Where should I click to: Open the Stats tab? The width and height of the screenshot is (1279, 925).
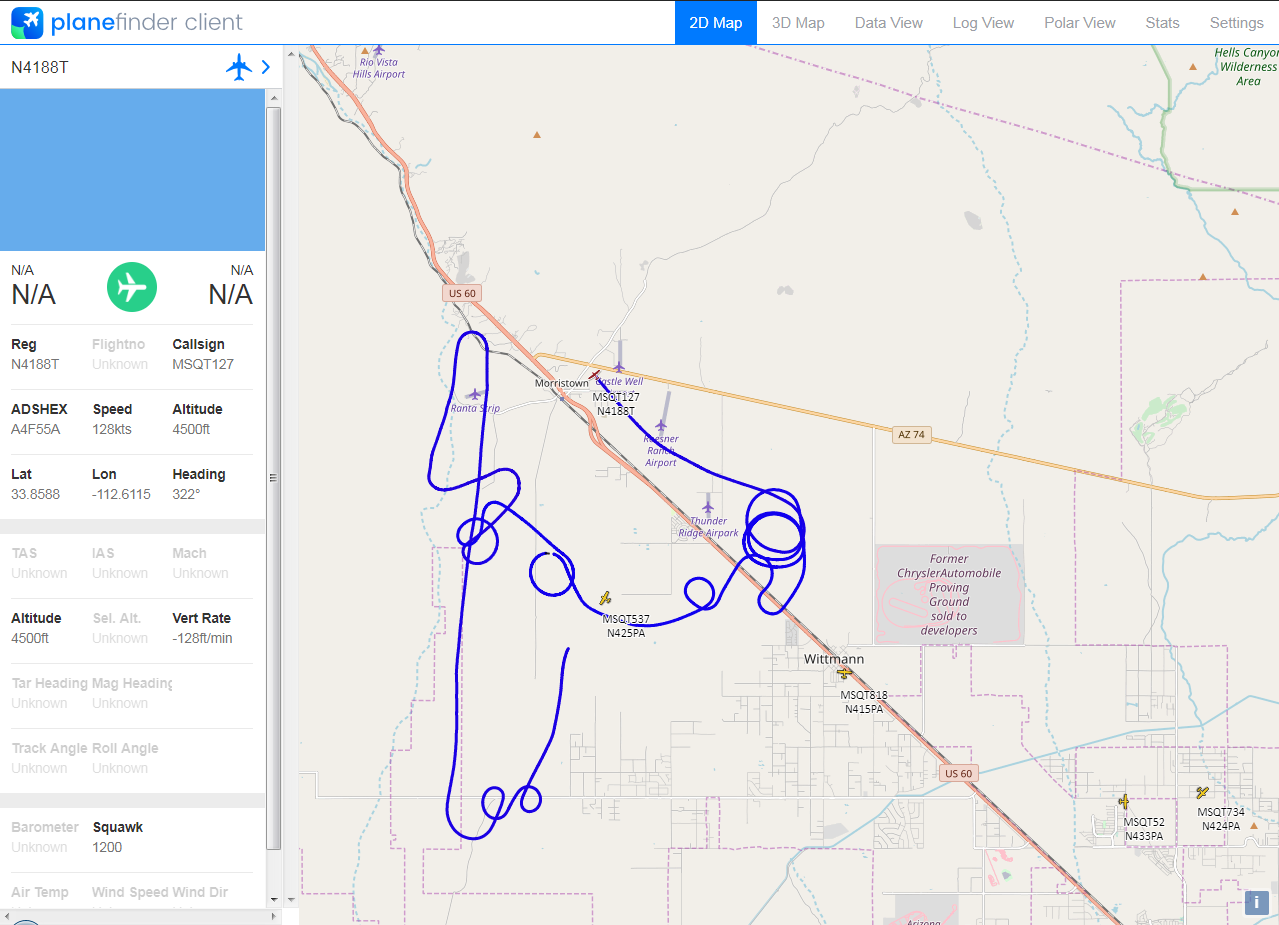[x=1162, y=22]
